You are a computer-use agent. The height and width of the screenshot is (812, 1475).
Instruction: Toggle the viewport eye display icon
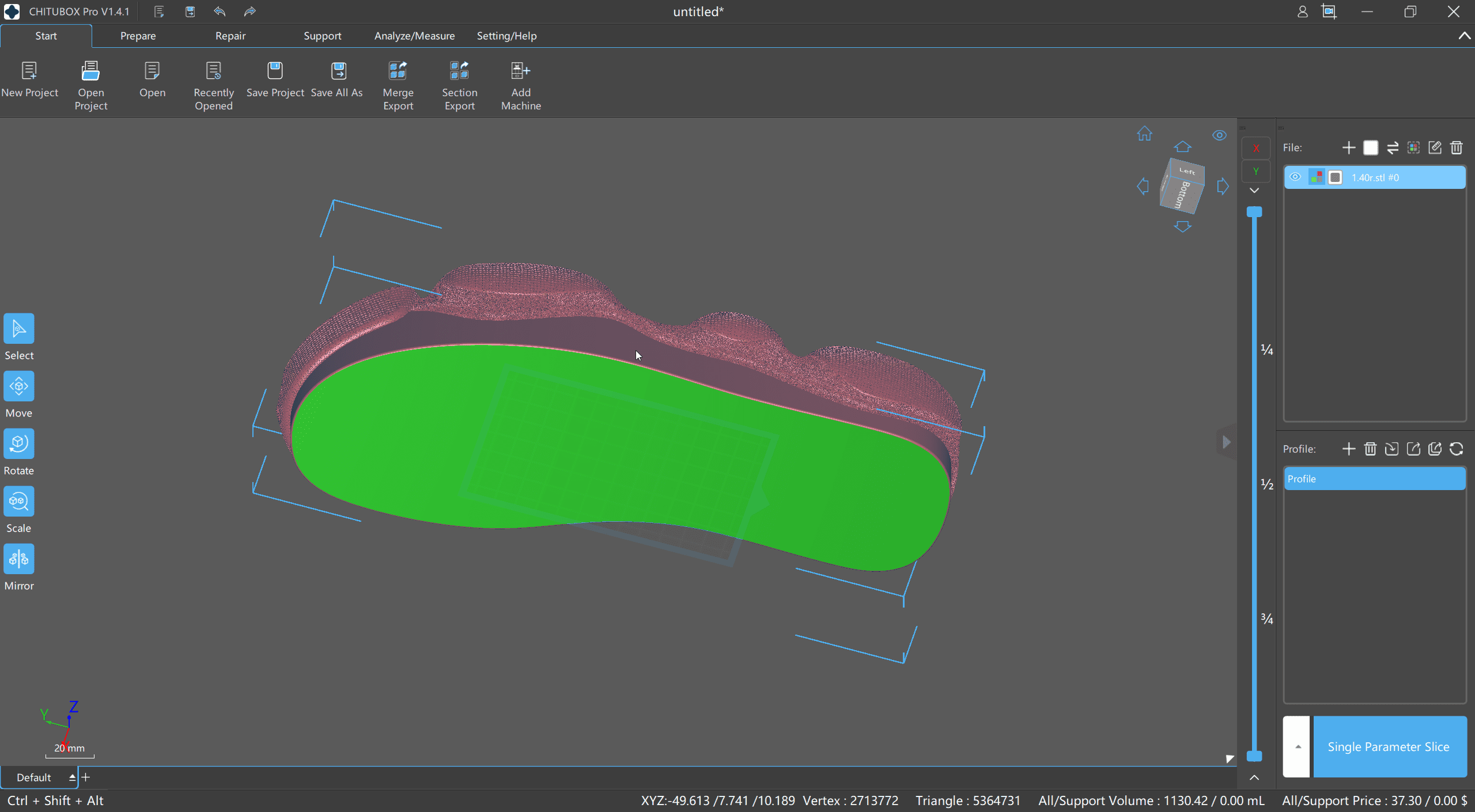1219,135
